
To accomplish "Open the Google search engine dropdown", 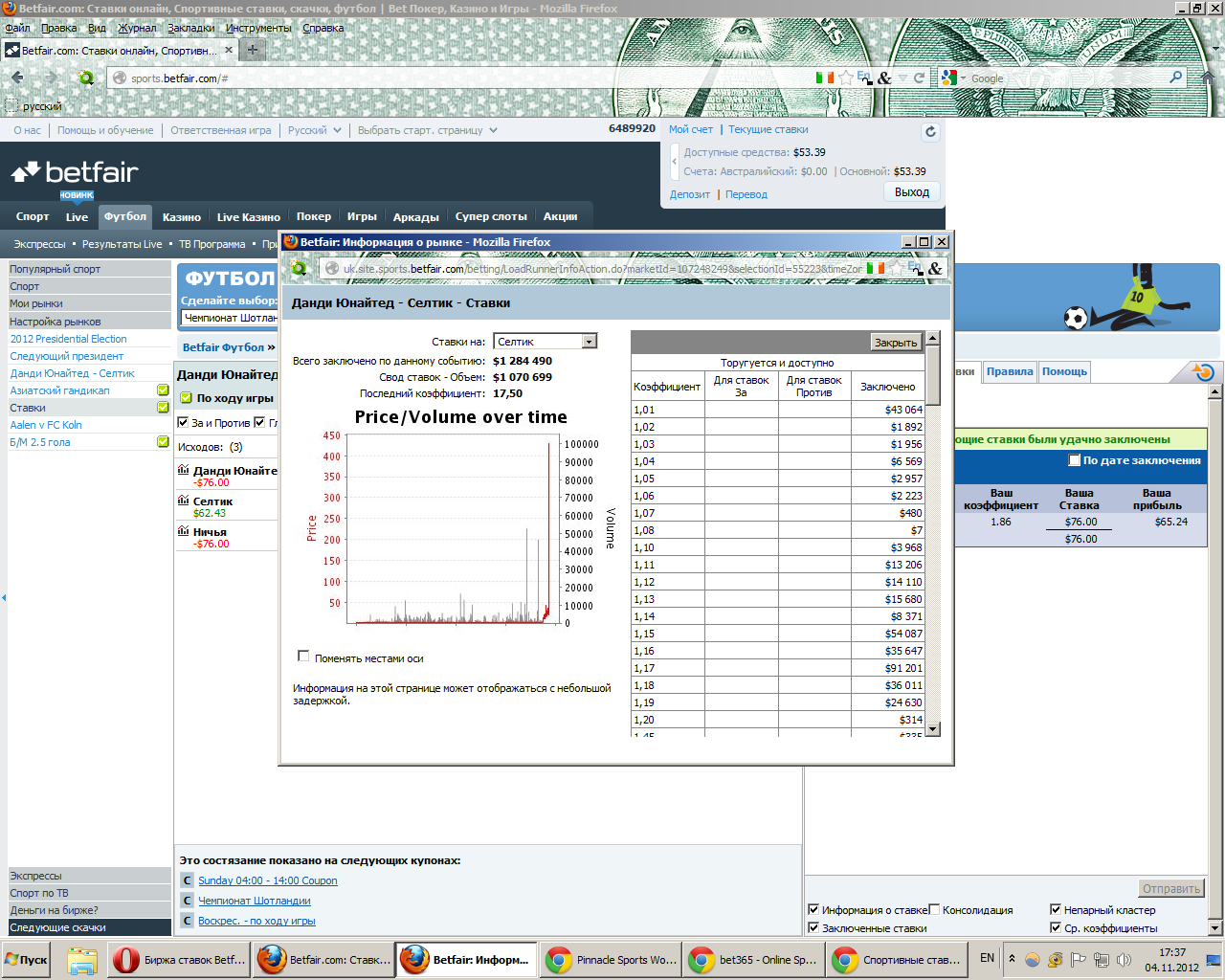I will pyautogui.click(x=953, y=78).
